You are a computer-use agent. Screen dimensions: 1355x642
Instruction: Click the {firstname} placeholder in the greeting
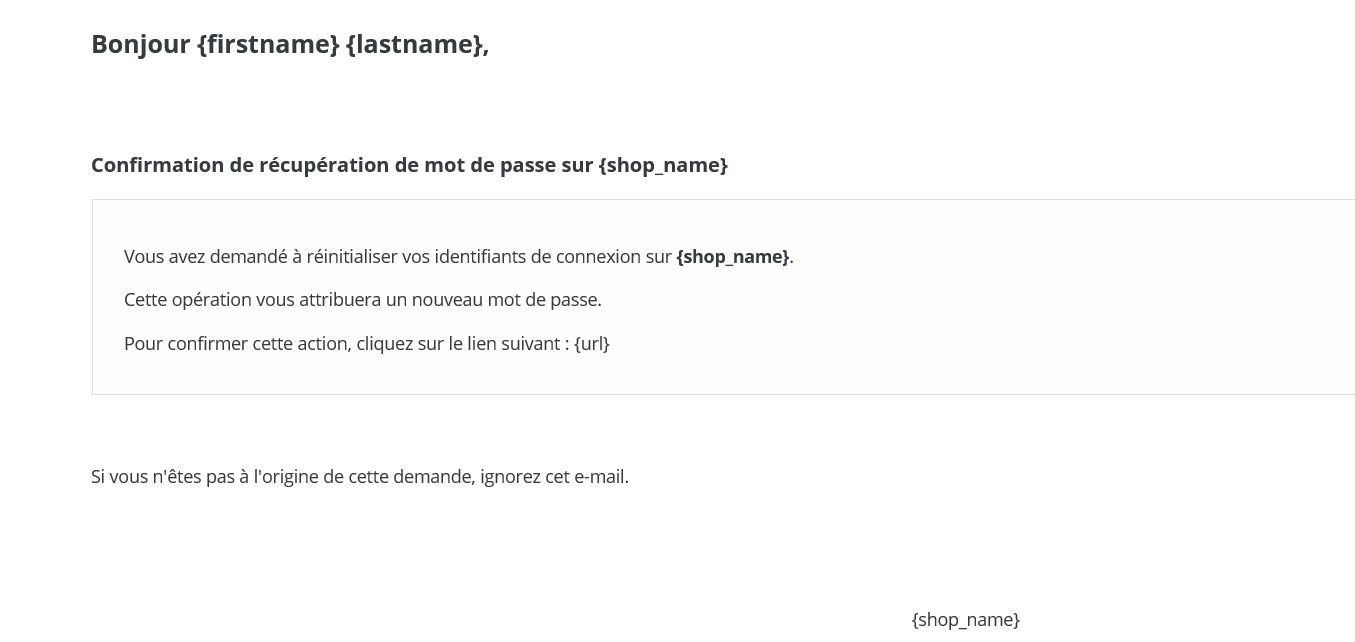coord(268,44)
